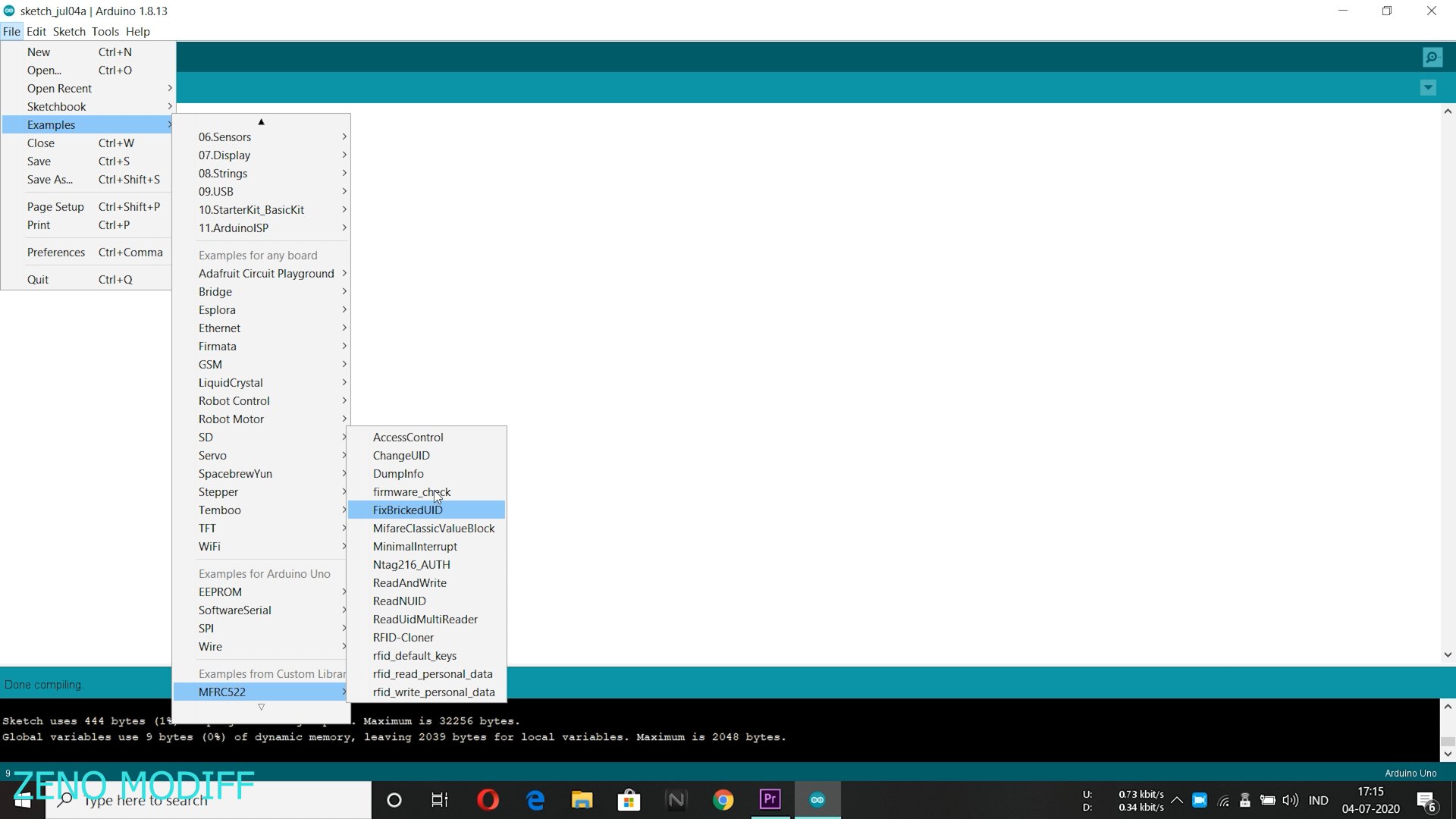Image resolution: width=1456 pixels, height=819 pixels.
Task: Click the network Wi-Fi tray icon
Action: (x=1223, y=801)
